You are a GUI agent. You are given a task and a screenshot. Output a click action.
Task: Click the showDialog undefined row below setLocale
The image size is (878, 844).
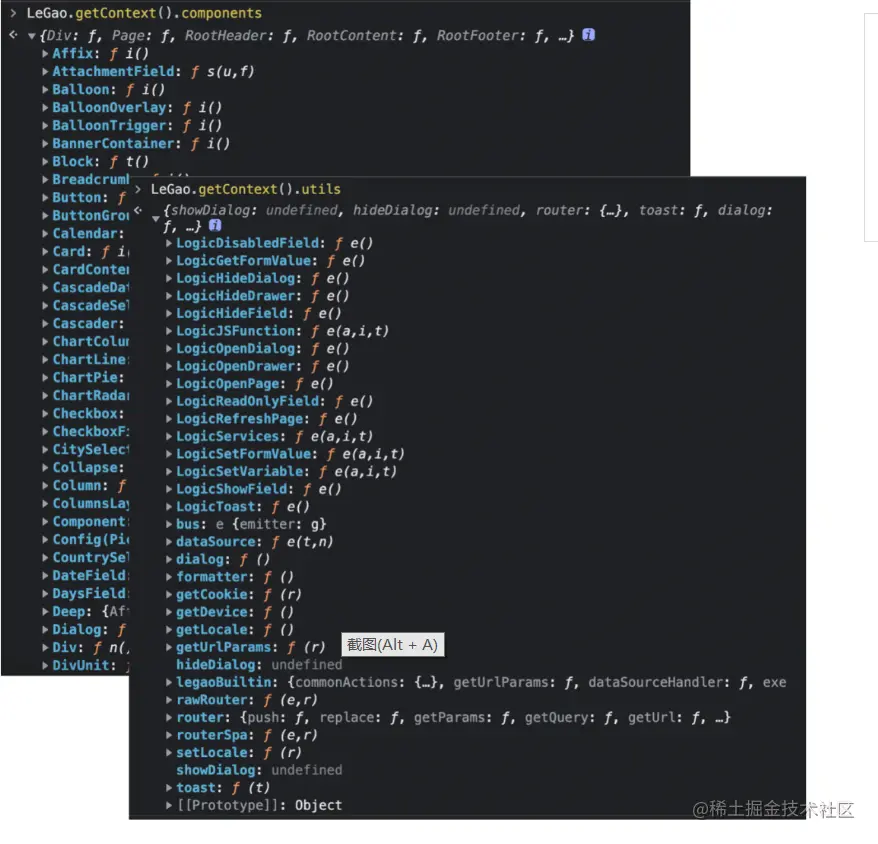[259, 770]
